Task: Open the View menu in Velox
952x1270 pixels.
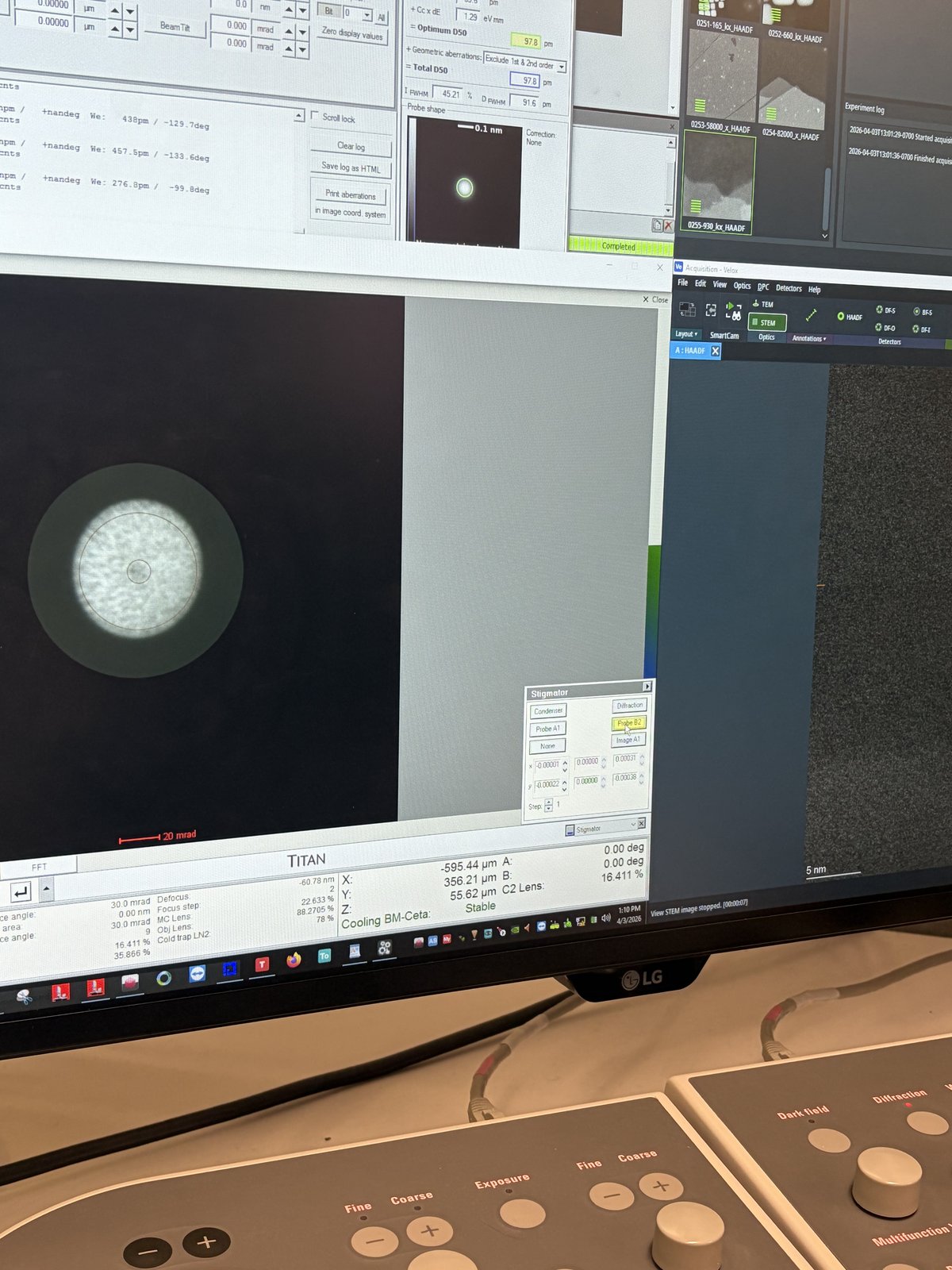Action: (x=720, y=284)
